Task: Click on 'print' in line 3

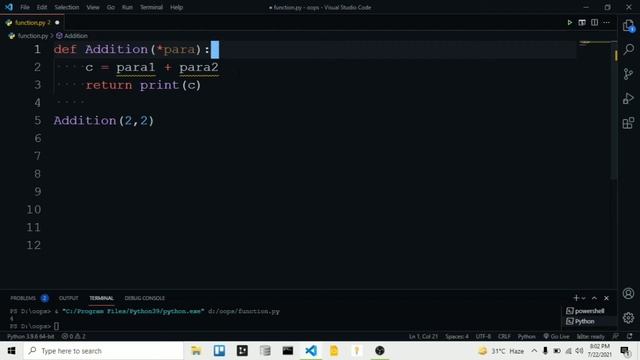Action: tap(160, 85)
